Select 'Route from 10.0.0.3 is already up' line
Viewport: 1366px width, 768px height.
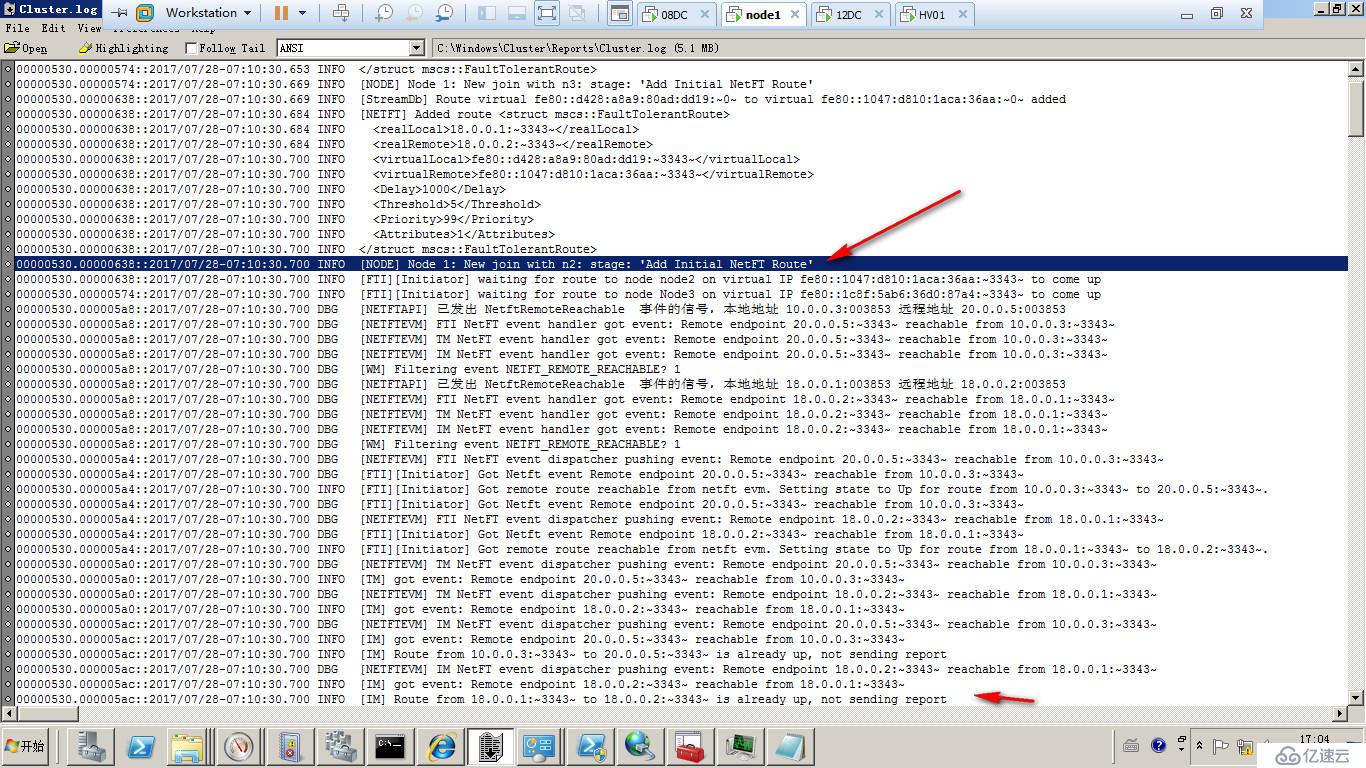[x=680, y=654]
